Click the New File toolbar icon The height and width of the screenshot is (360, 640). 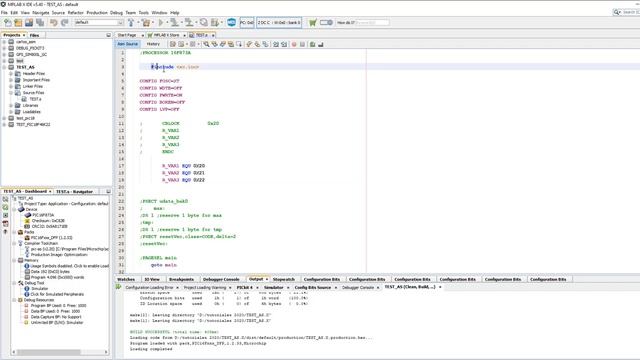pyautogui.click(x=8, y=22)
